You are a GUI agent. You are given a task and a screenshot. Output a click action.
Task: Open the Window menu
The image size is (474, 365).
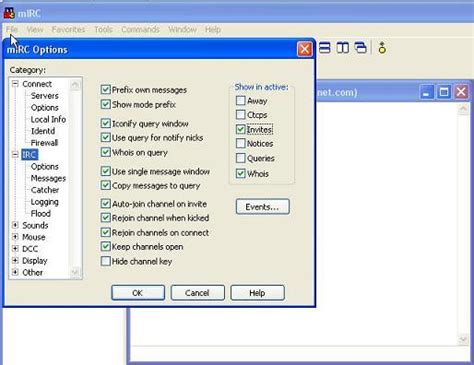(x=182, y=29)
